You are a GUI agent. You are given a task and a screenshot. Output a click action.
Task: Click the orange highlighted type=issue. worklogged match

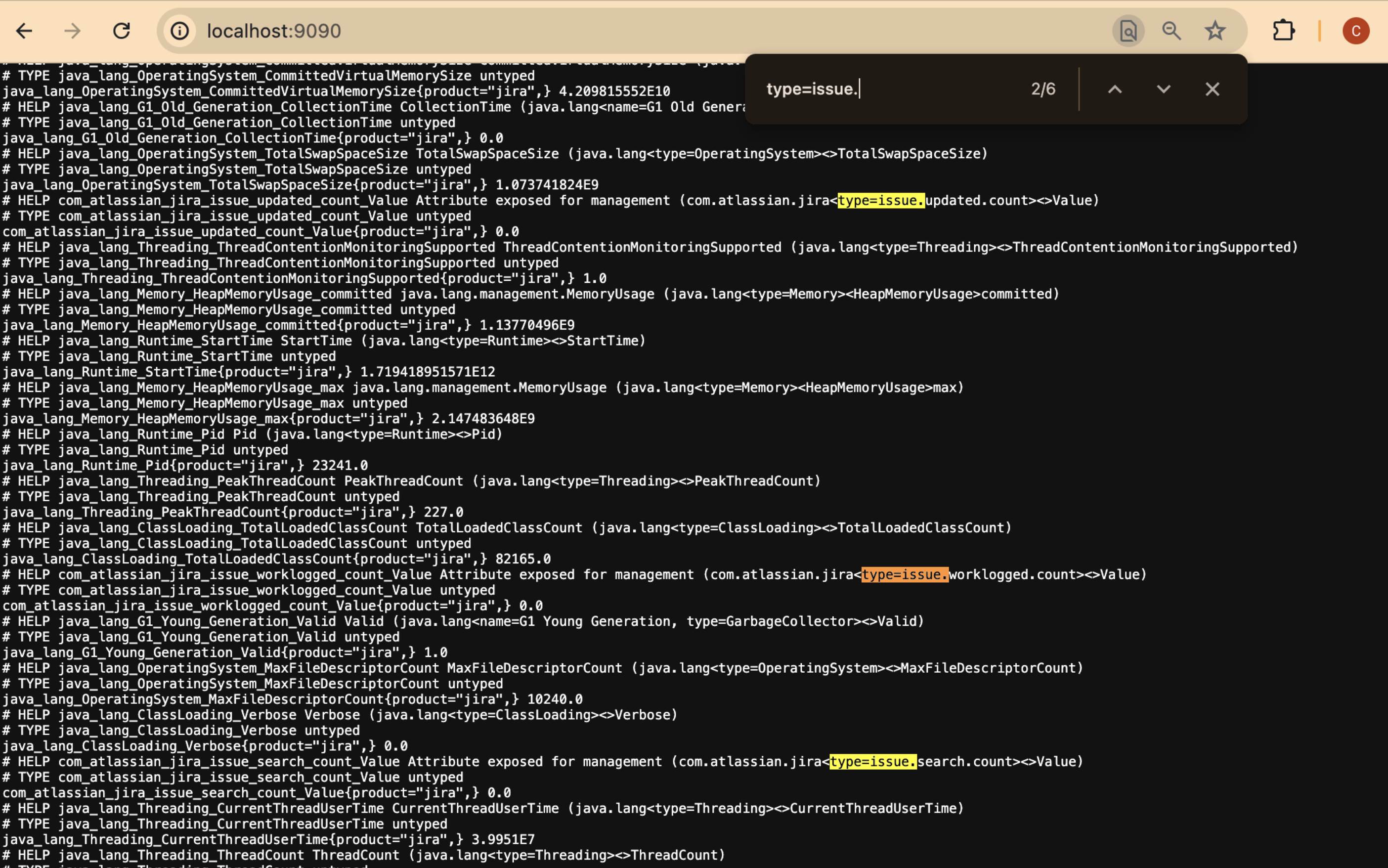pyautogui.click(x=905, y=575)
